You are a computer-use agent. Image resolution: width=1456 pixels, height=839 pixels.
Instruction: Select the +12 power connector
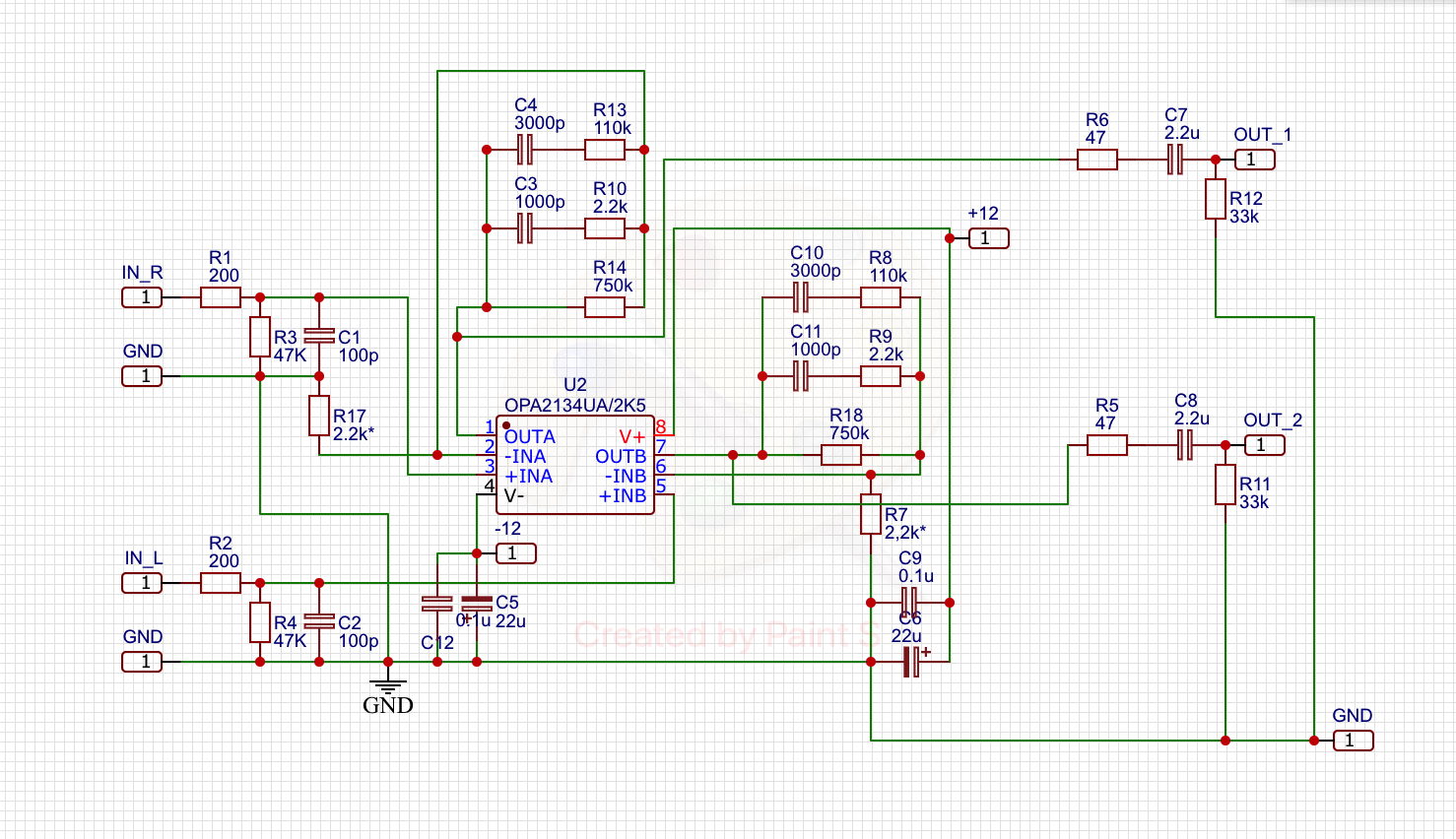(x=988, y=238)
